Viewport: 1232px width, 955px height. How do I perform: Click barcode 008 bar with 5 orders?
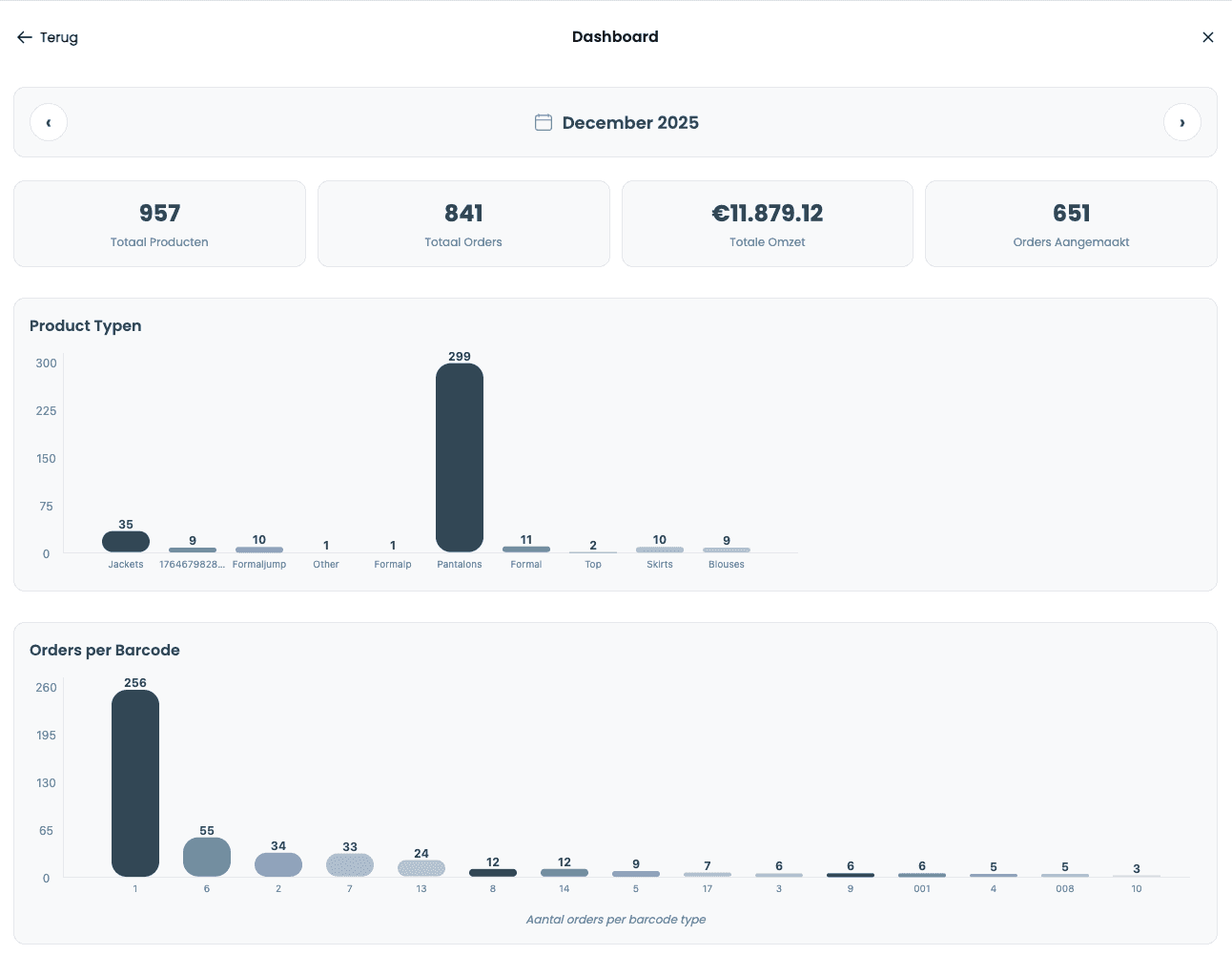tap(1065, 875)
